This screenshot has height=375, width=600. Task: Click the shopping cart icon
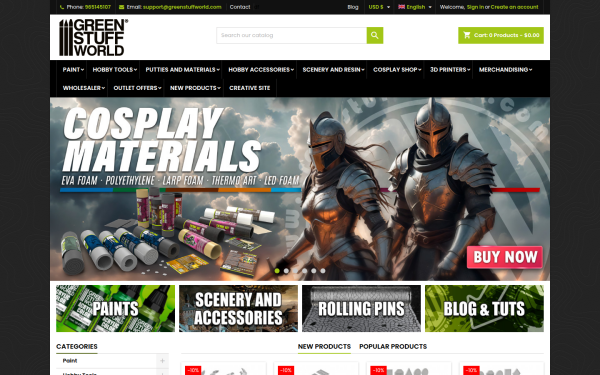click(x=467, y=35)
